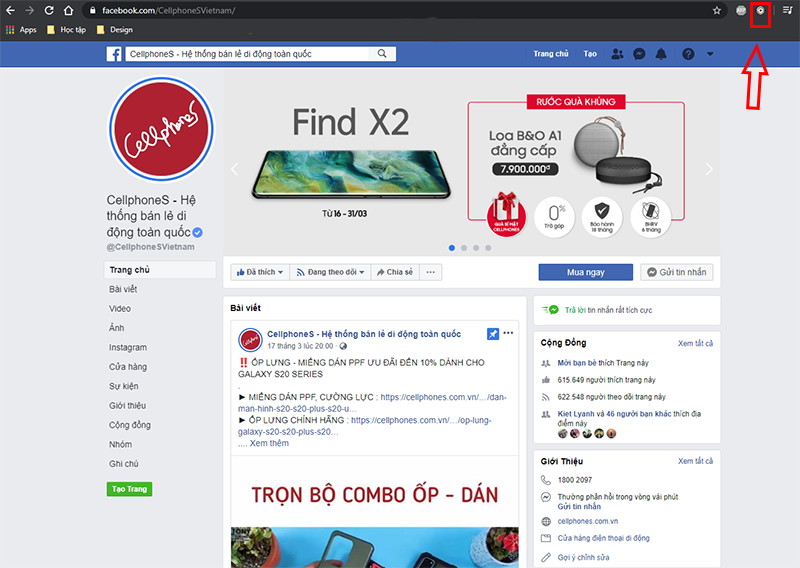Open Sự kiện section in sidebar
800x568 pixels.
coord(123,386)
